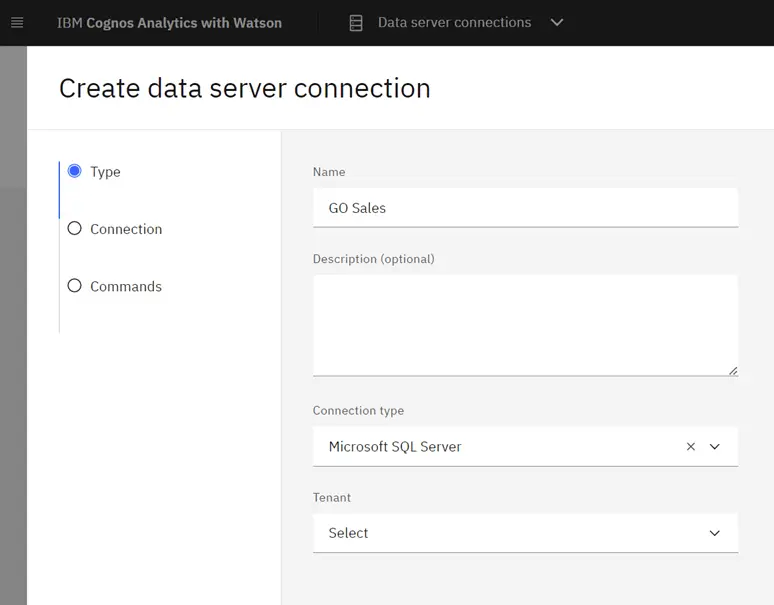Click the Description (optional) label
Image resolution: width=774 pixels, height=605 pixels.
374,259
